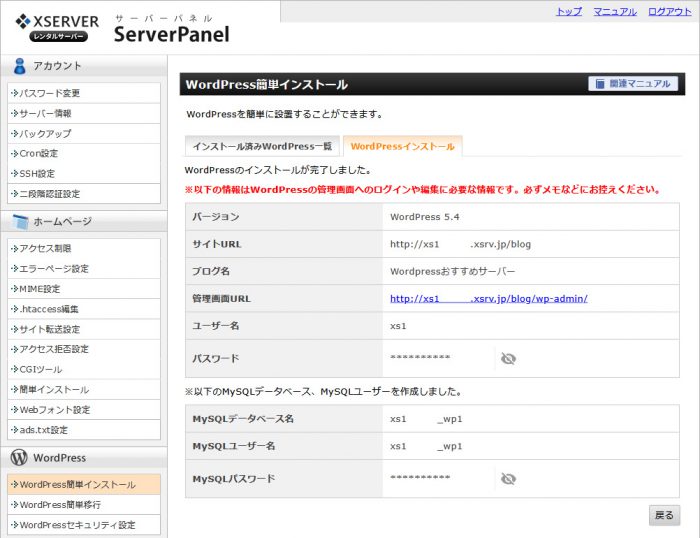This screenshot has width=700, height=538.
Task: Open 簡単インストール in the sidebar
Action: pos(84,390)
